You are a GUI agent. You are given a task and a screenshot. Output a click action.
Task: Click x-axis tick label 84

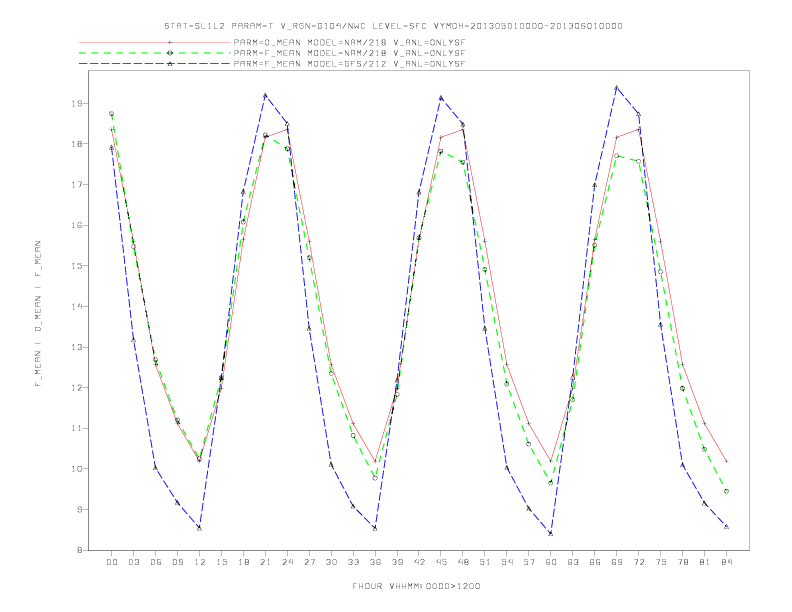click(x=726, y=562)
